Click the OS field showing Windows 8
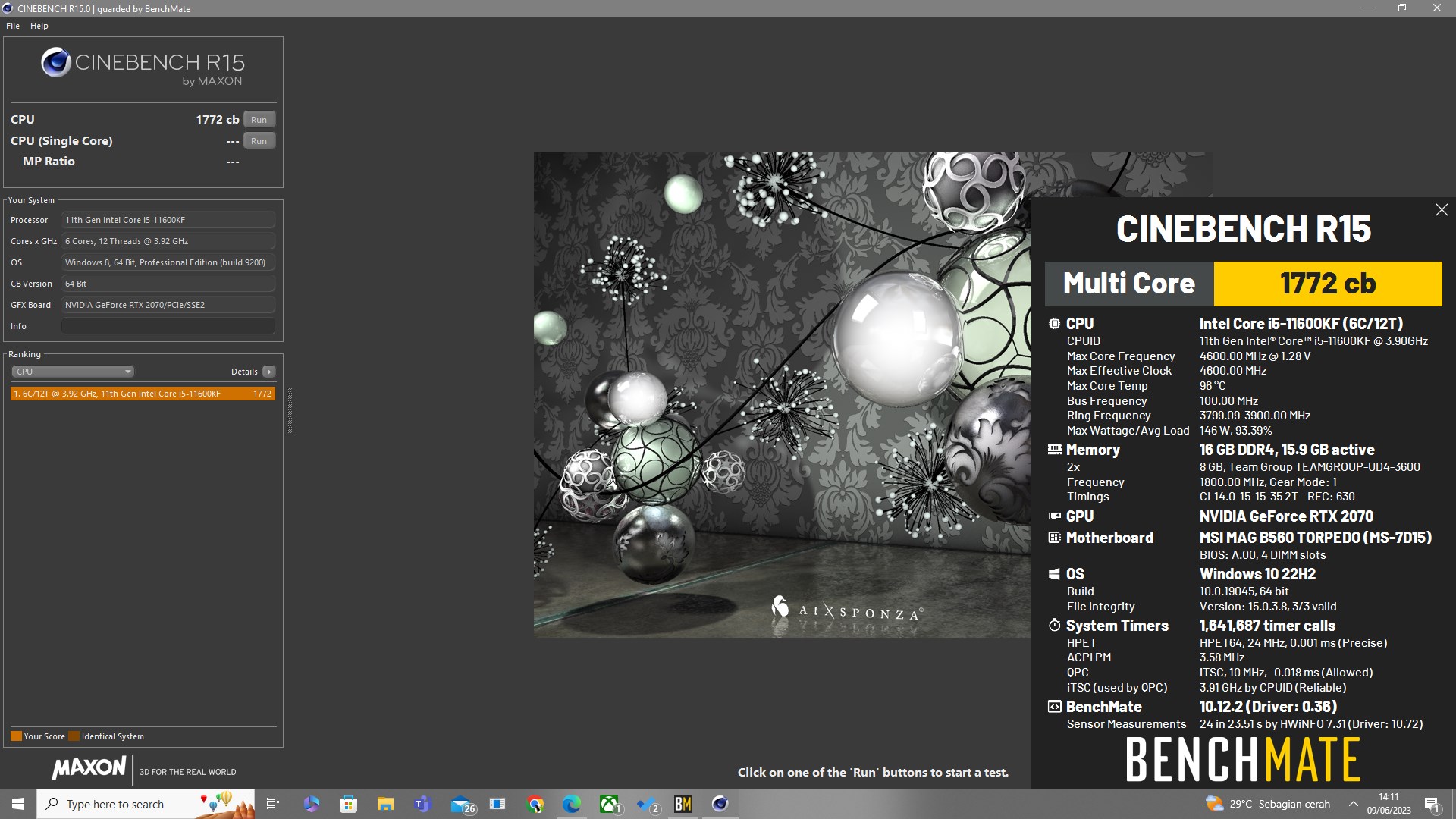The image size is (1456, 819). 168,262
